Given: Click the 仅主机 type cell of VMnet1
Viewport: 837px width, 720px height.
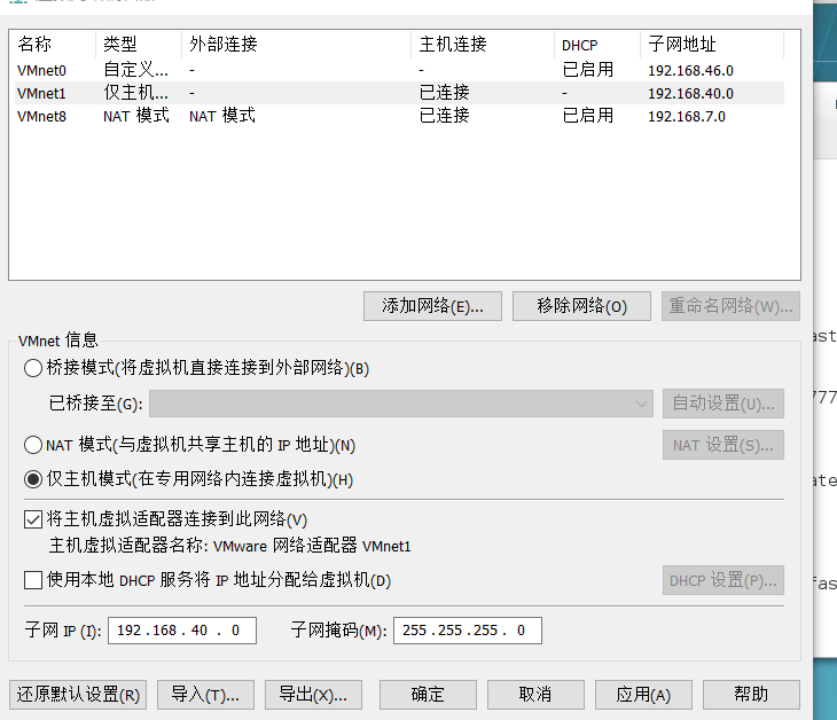Looking at the screenshot, I should [136, 93].
